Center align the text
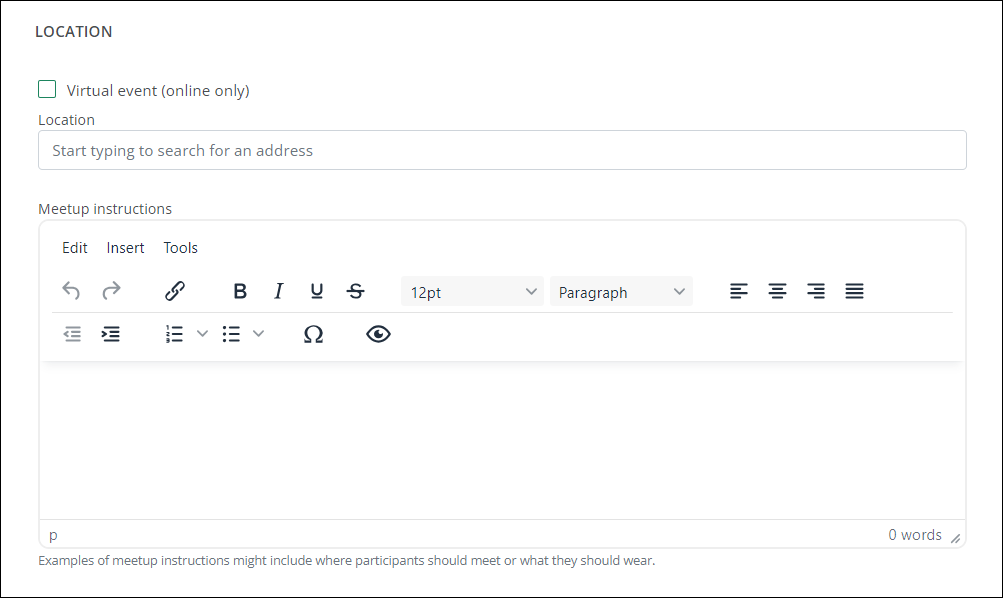Viewport: 1003px width, 598px height. [777, 291]
